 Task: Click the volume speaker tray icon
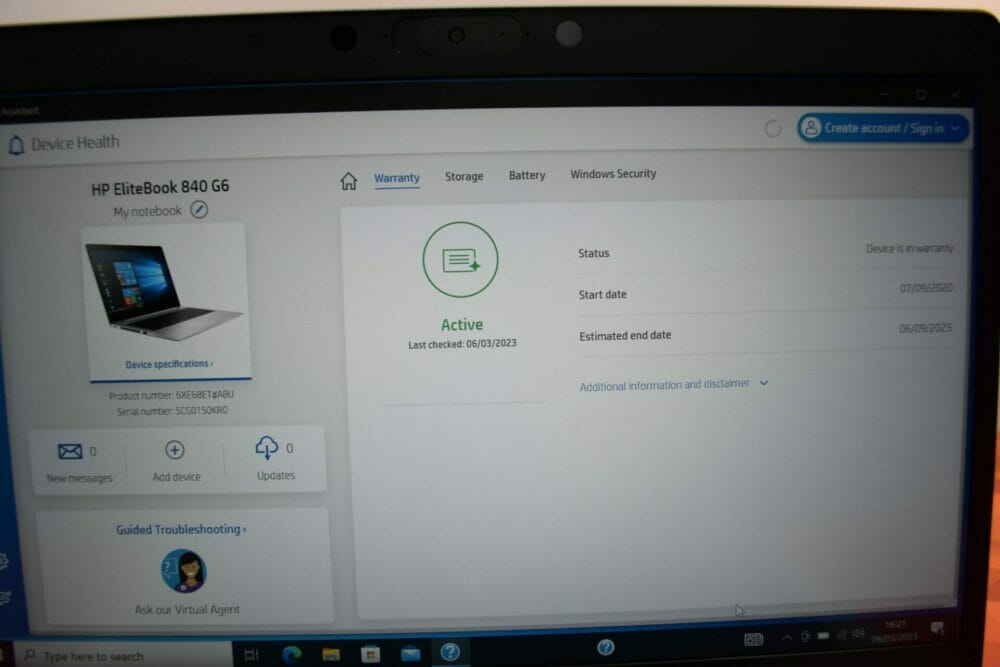[859, 633]
